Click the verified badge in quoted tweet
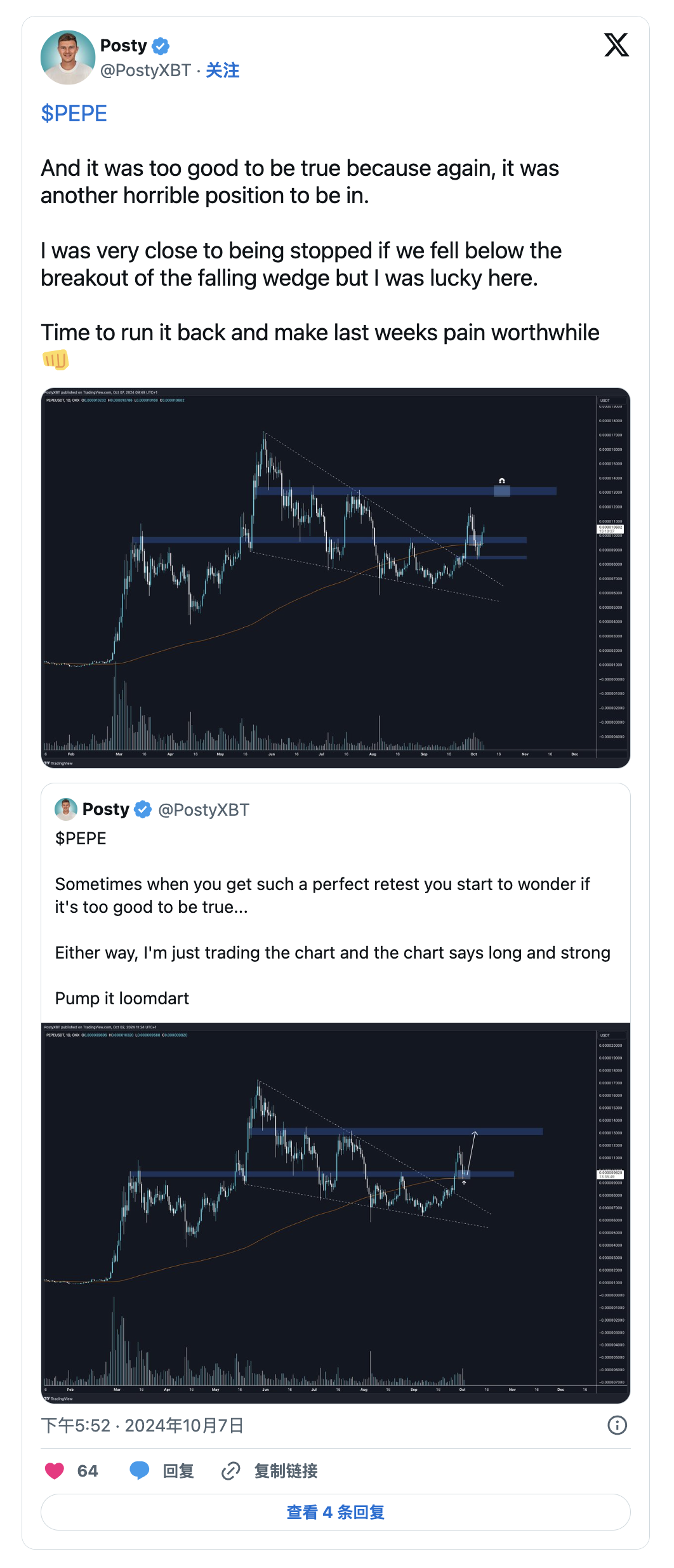The image size is (674, 1568). click(x=143, y=809)
